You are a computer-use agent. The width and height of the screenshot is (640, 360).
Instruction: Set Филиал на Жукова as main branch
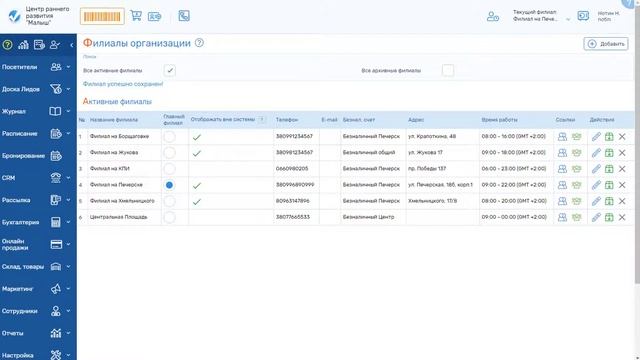coord(169,153)
